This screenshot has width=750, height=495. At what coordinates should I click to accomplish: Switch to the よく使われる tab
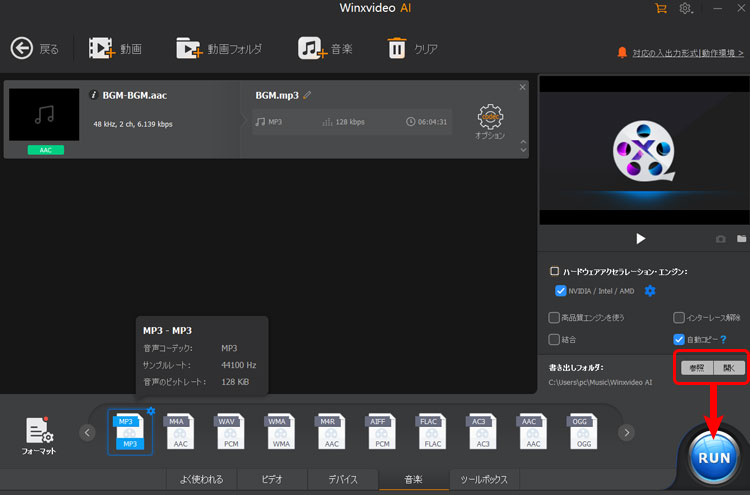tap(201, 479)
